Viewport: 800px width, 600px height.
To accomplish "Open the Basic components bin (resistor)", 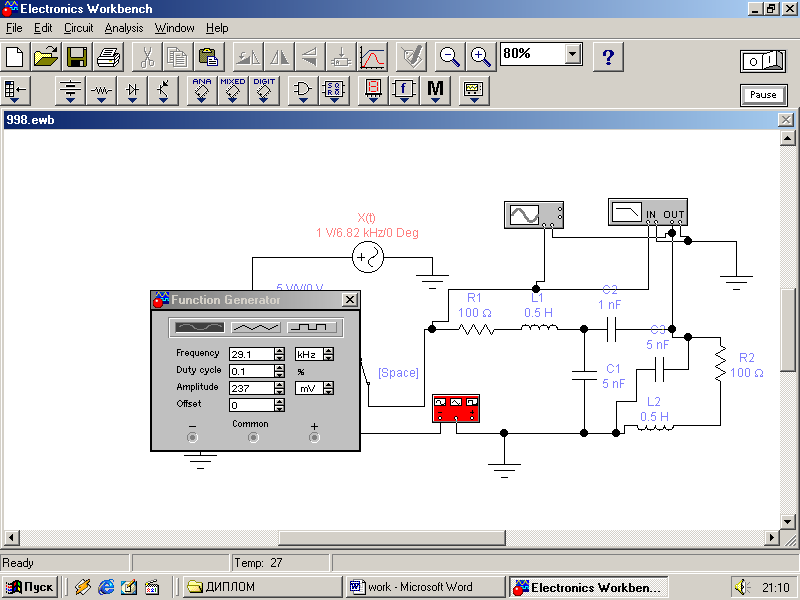I will click(x=101, y=91).
